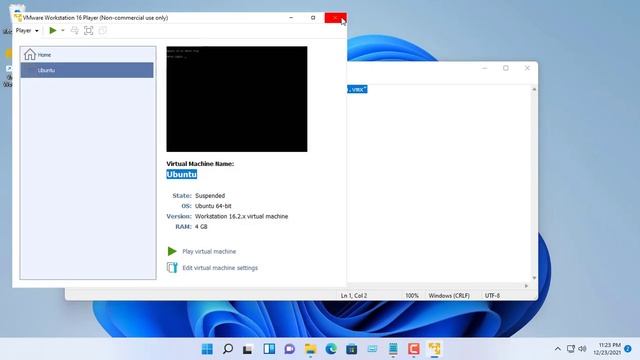640x360 pixels.
Task: Open Microsoft Store from the taskbar
Action: coord(351,349)
